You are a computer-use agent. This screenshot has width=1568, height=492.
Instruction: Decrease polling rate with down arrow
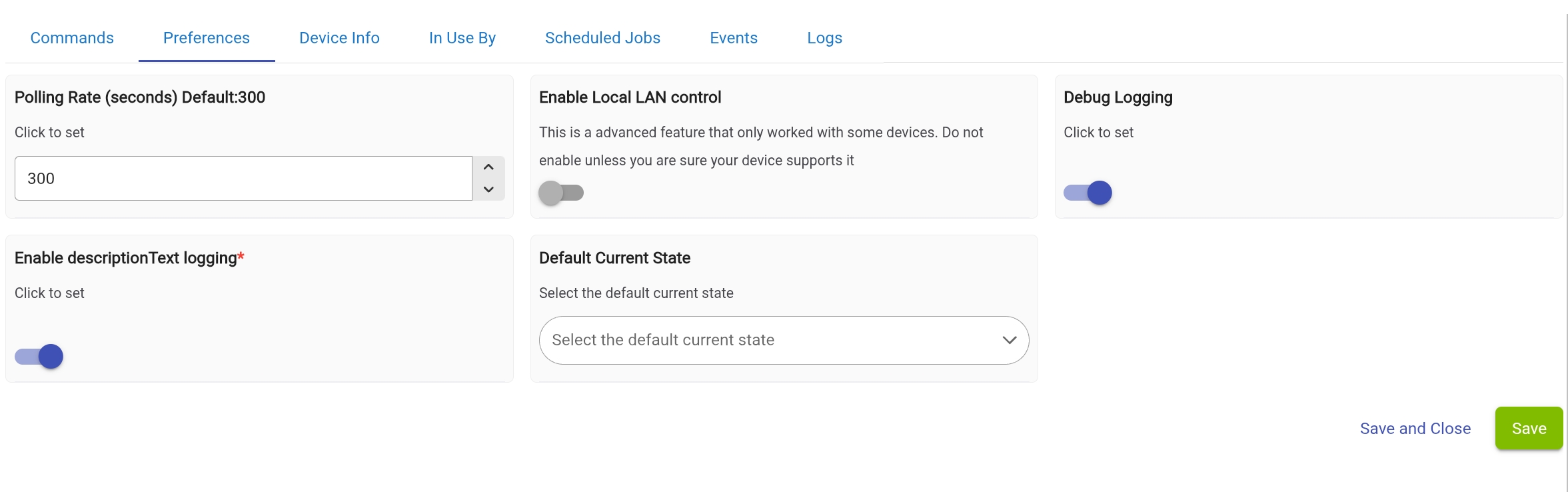[488, 189]
